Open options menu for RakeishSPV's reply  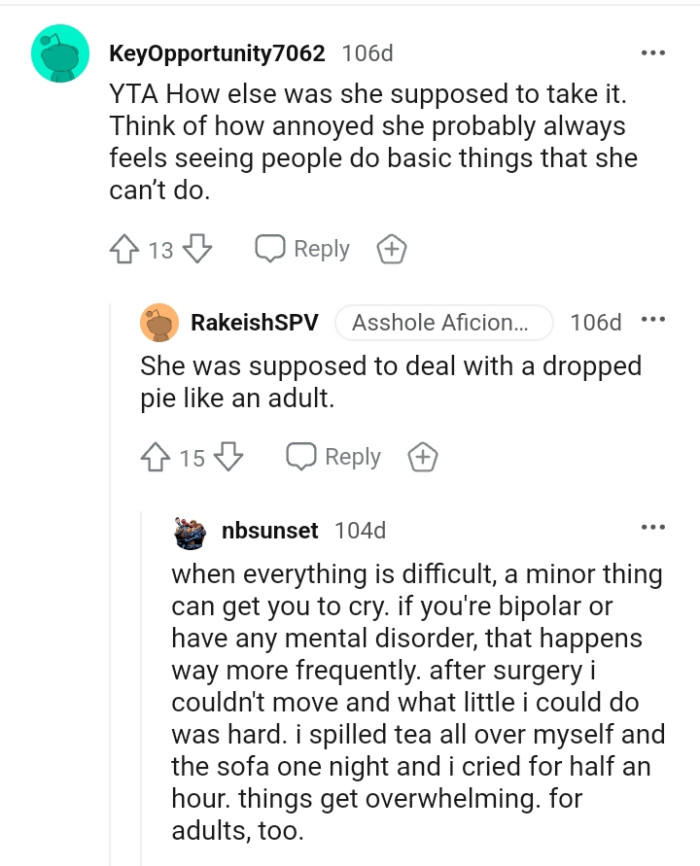(x=653, y=321)
